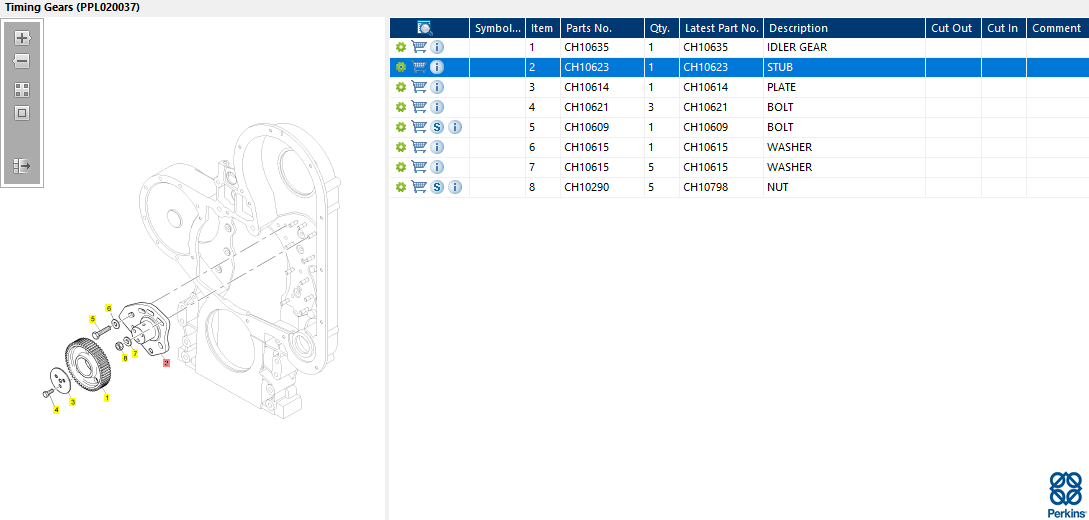Click the export list arrow icon
This screenshot has height=520, width=1089.
(22, 165)
